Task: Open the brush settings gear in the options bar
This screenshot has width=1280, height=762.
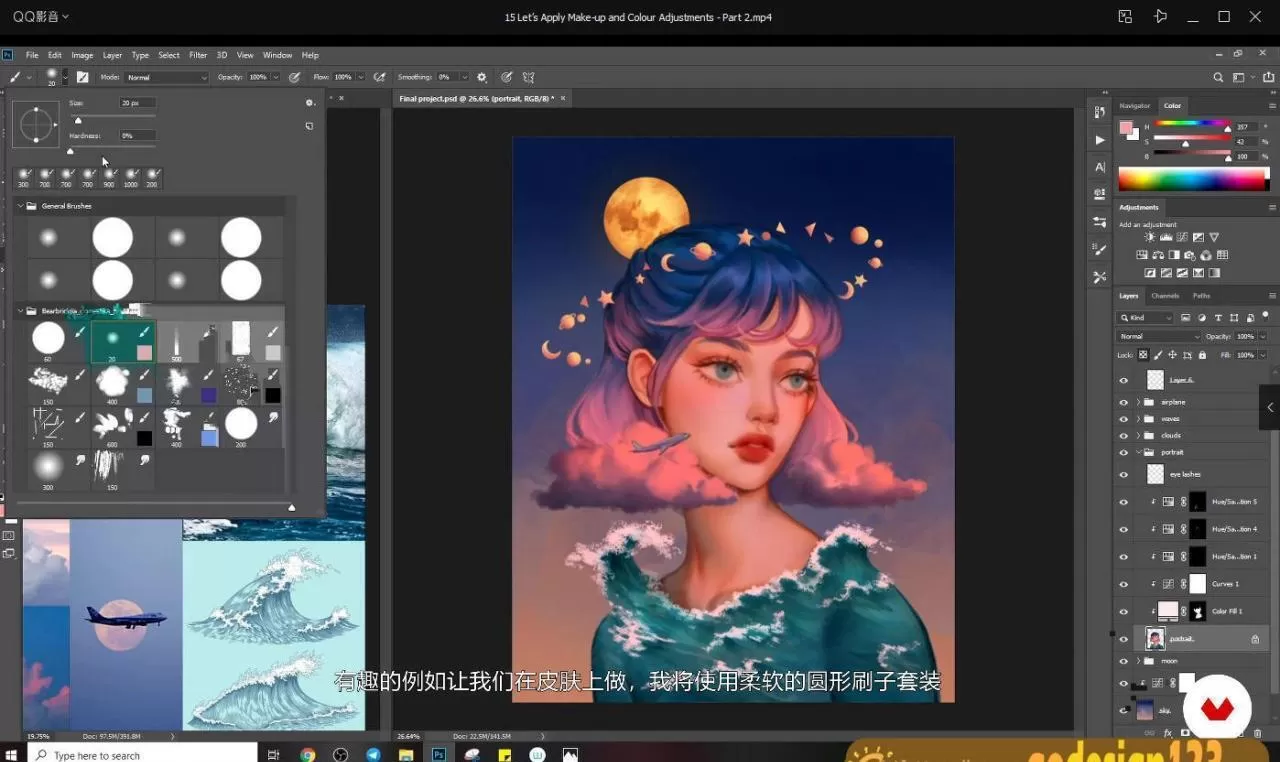Action: [x=481, y=77]
